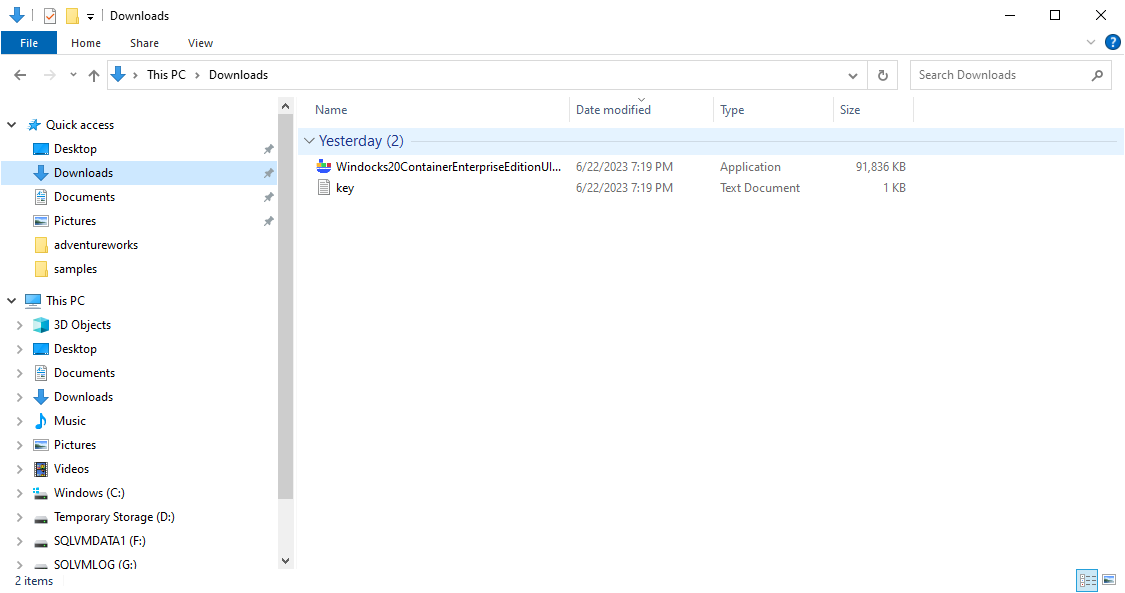The height and width of the screenshot is (593, 1125).
Task: Navigate up to the parent folder
Action: click(x=94, y=74)
